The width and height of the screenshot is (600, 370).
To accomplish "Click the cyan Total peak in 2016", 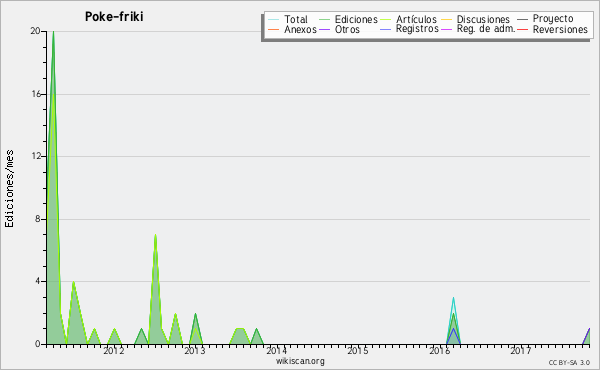I will pos(453,298).
